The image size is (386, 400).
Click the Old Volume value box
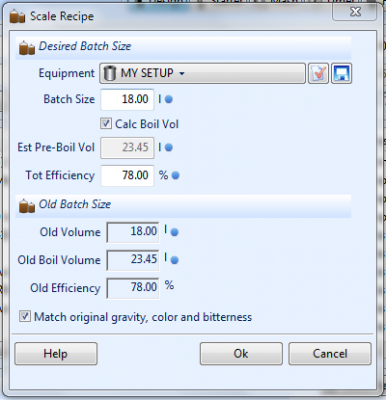[133, 232]
